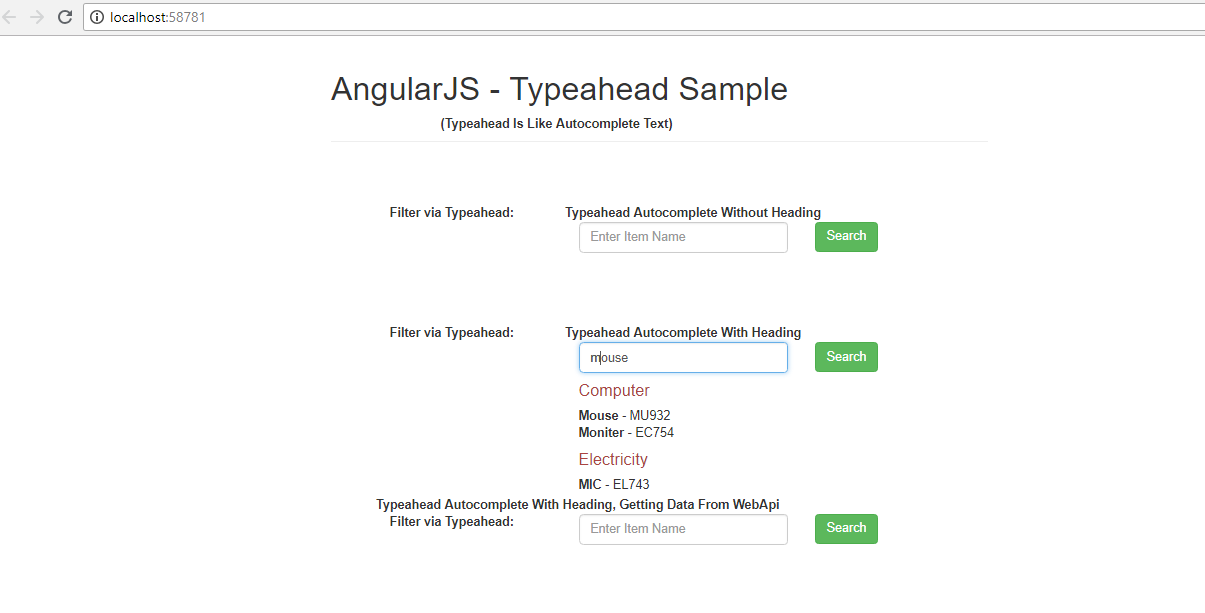Click the "Typeahead Autocomplete With Heading" label

(684, 332)
